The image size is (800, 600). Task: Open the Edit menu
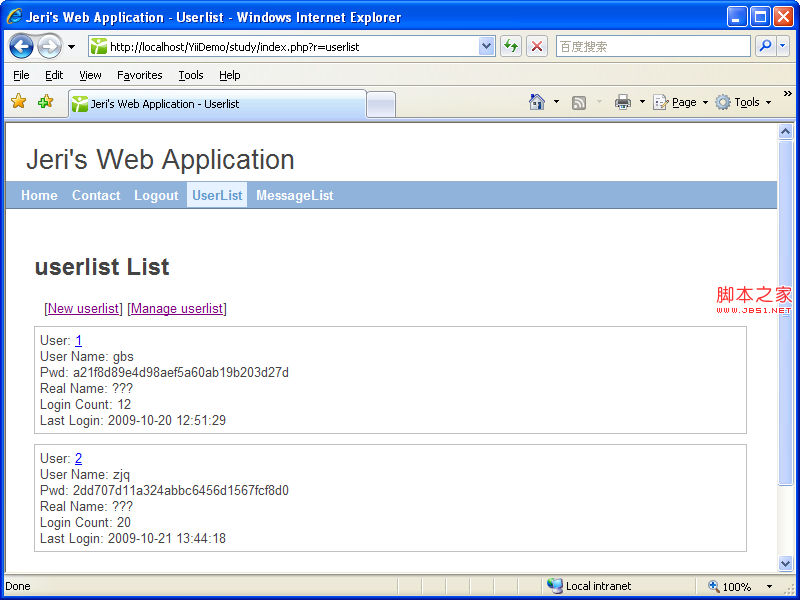coord(54,76)
